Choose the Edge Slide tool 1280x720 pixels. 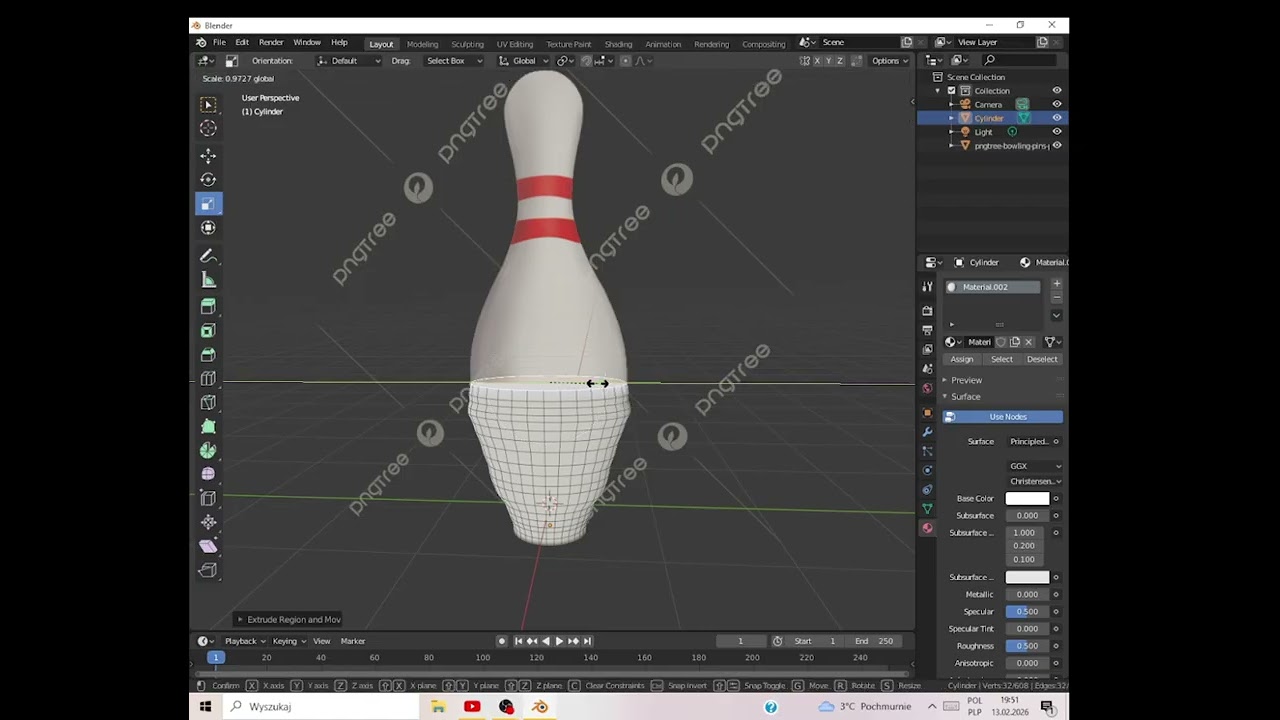[x=208, y=498]
